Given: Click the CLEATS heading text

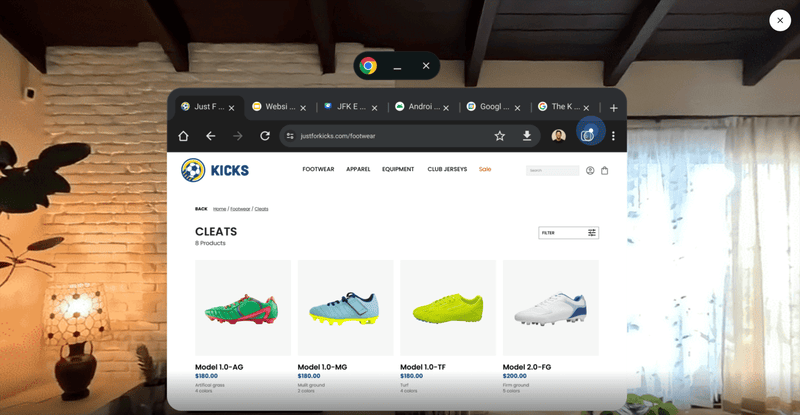Looking at the screenshot, I should pyautogui.click(x=216, y=232).
